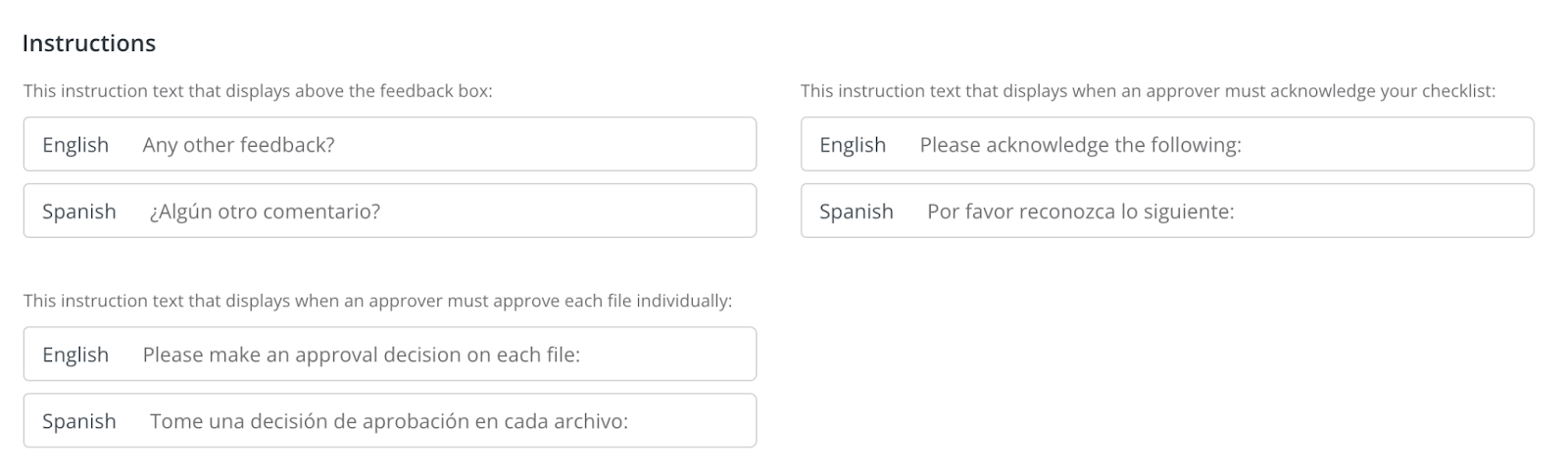Click the Spanish label in the checklist acknowledgement group
The image size is (1568, 476).
pyautogui.click(x=857, y=212)
